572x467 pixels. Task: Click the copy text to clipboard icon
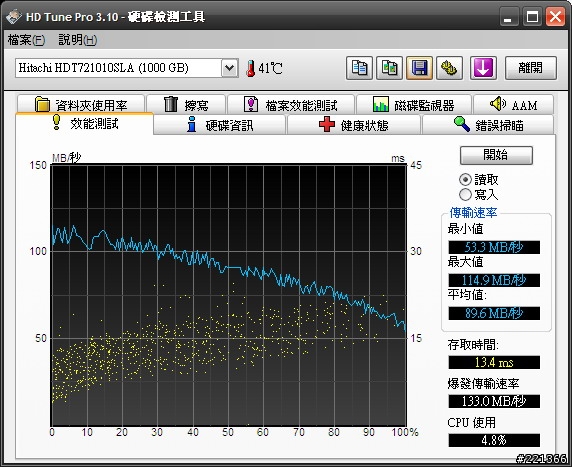coord(359,68)
